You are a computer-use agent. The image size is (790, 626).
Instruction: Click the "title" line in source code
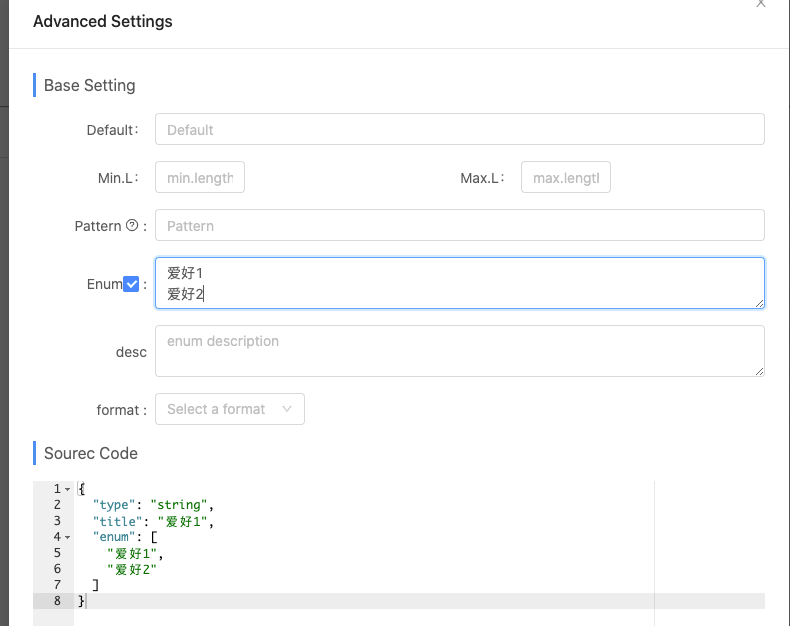[152, 521]
